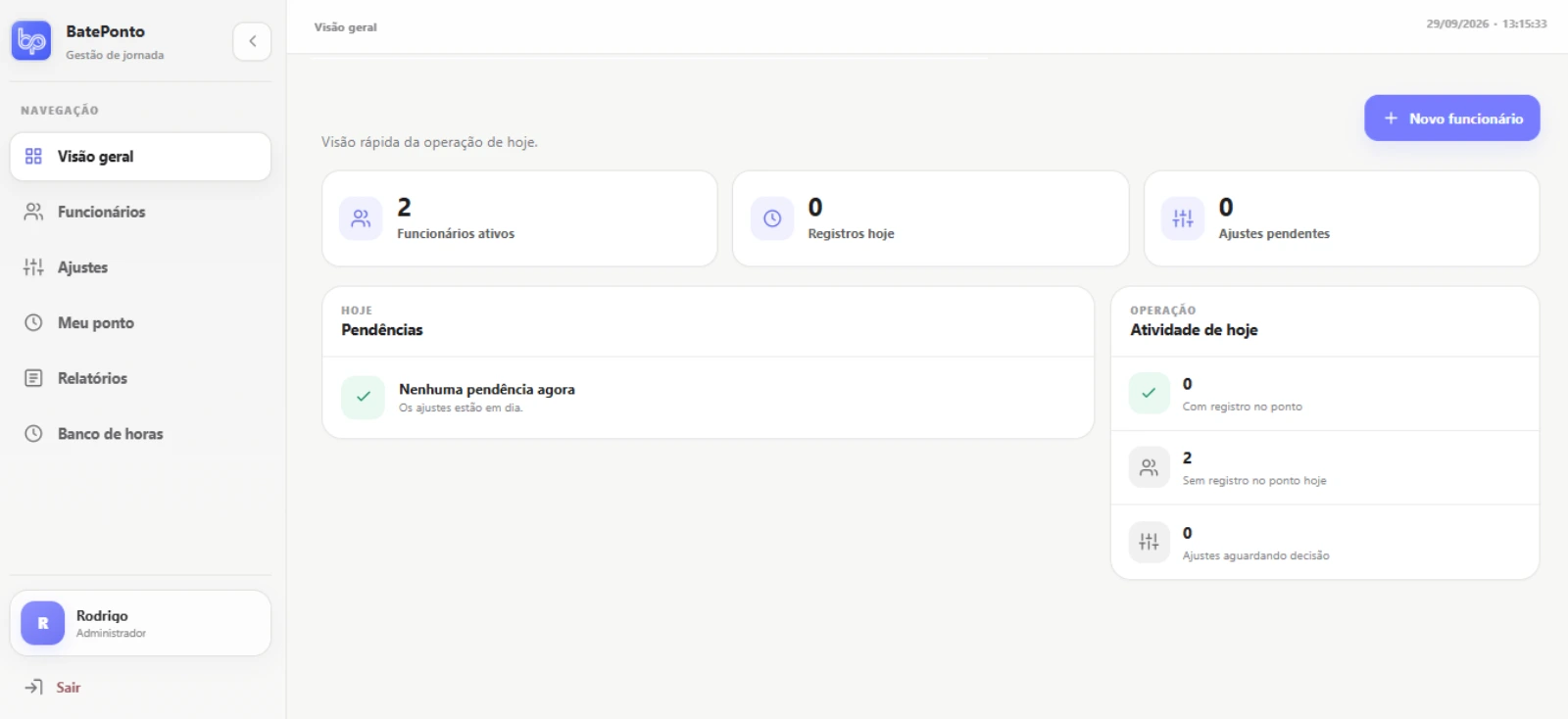This screenshot has height=719, width=1568.
Task: Open the Rodrigo Administrador profile card
Action: (140, 623)
